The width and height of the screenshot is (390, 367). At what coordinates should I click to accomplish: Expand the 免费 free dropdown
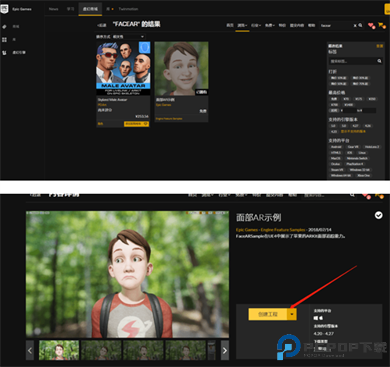(x=270, y=25)
